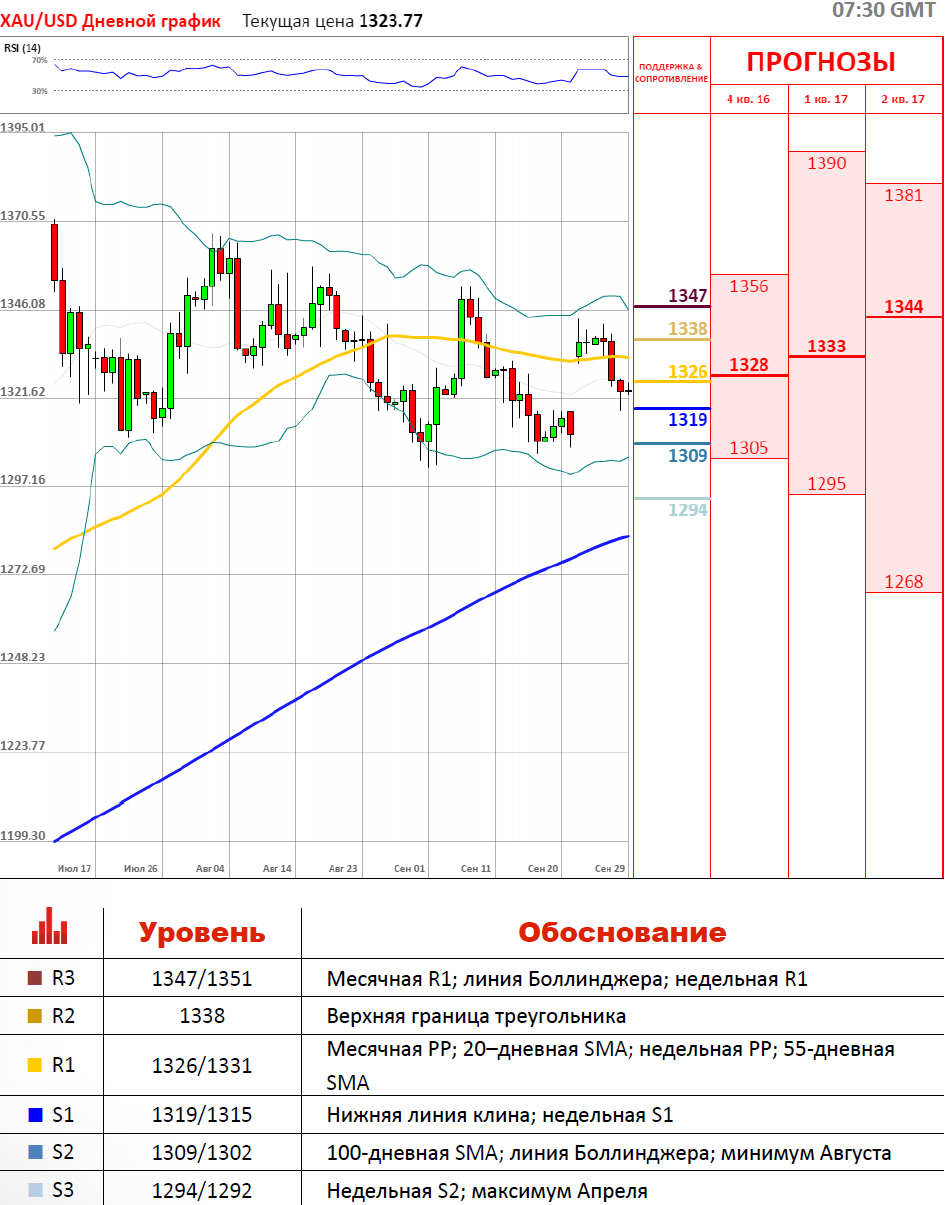Click the 'Поддержка & Сопротивление' column header

pos(671,72)
